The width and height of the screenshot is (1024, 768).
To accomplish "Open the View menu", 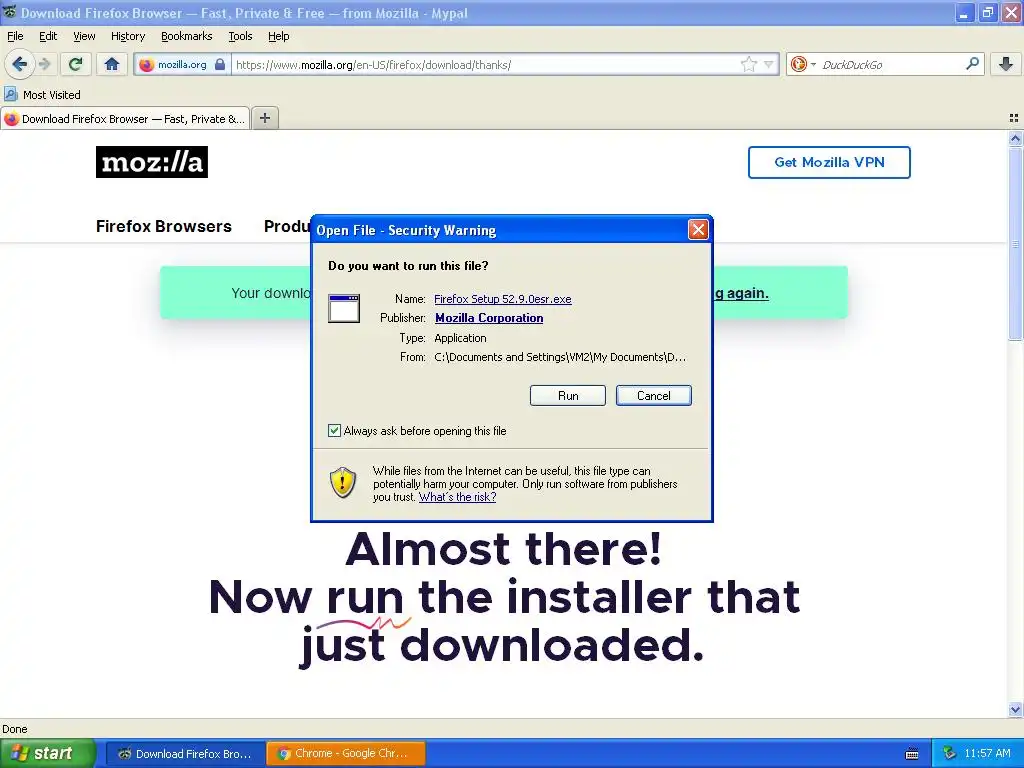I will 84,36.
